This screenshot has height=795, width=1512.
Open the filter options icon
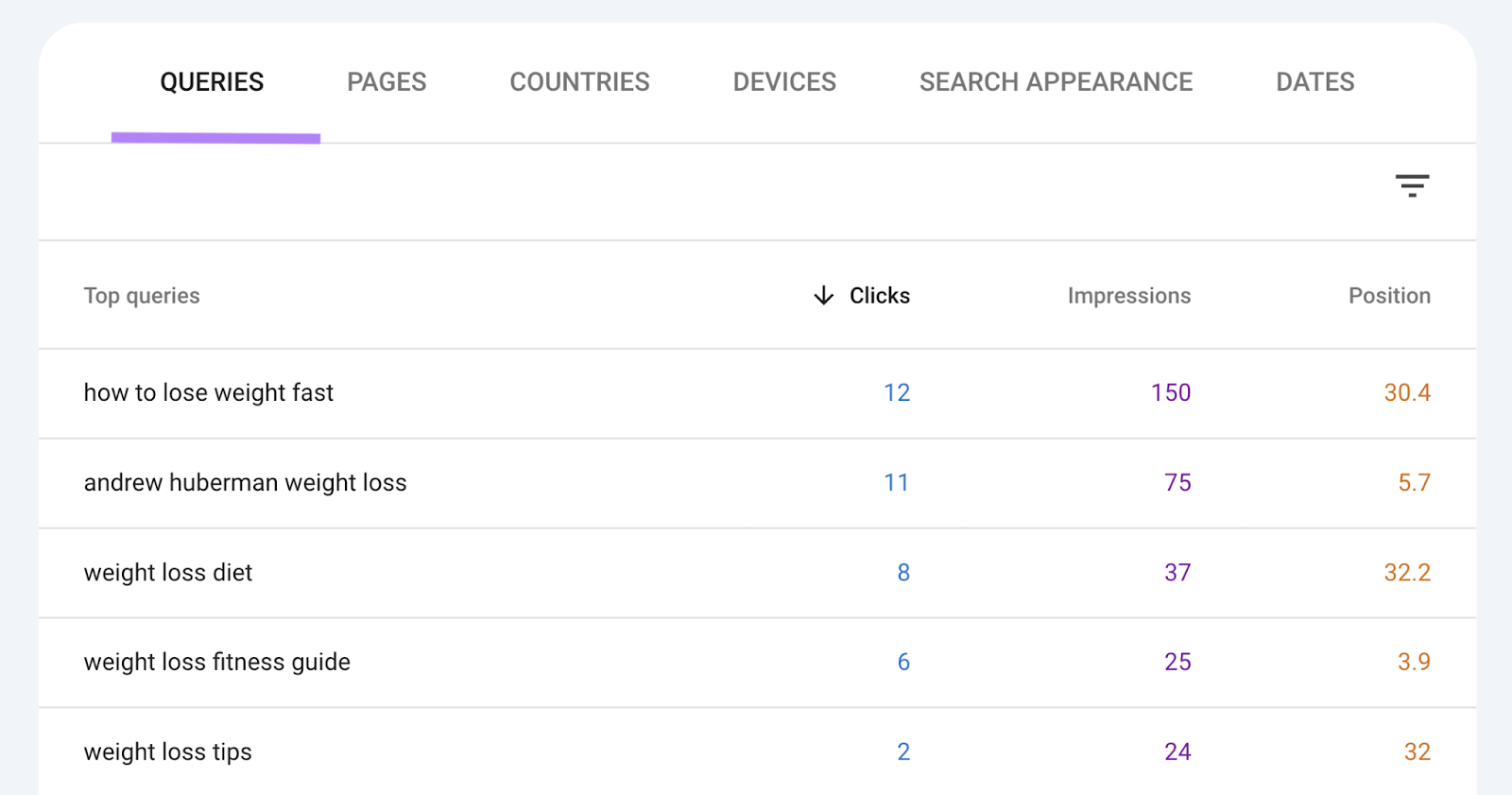tap(1413, 185)
